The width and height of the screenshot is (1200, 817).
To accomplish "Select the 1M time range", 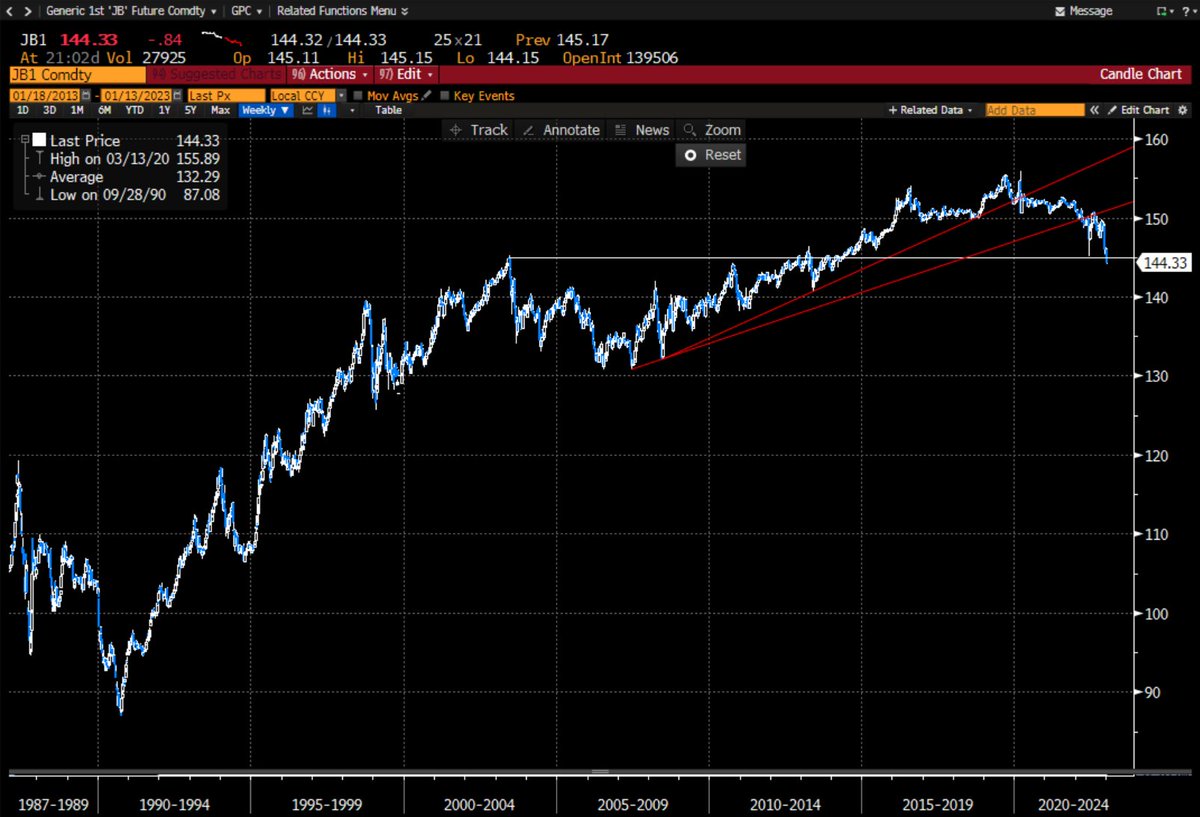I will point(77,110).
